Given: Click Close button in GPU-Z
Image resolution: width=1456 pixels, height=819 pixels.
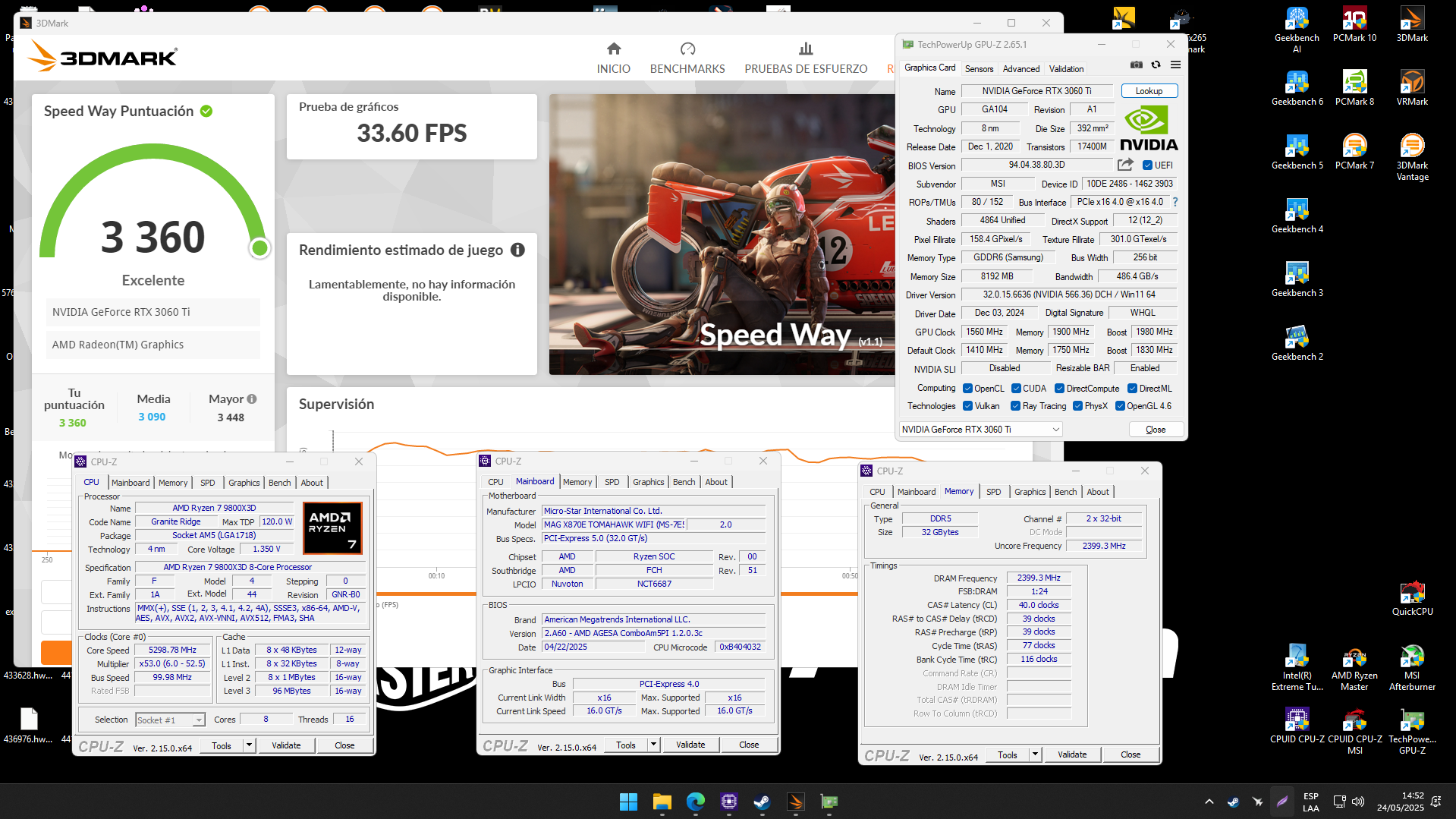Looking at the screenshot, I should pos(1156,430).
